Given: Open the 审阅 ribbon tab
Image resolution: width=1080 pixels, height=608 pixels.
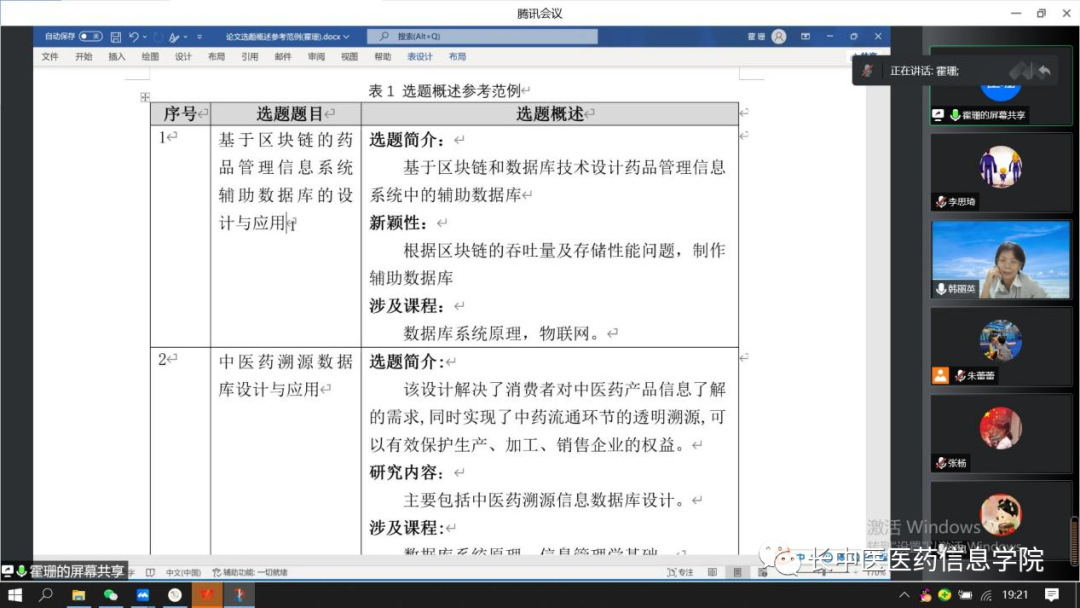Looking at the screenshot, I should pyautogui.click(x=316, y=56).
